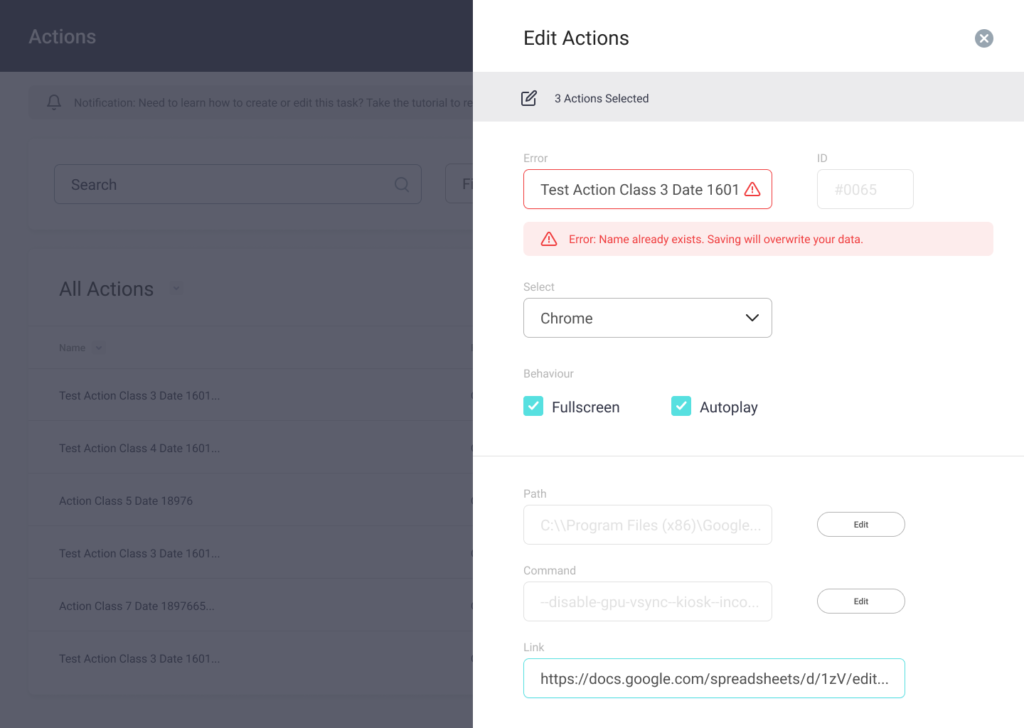The width and height of the screenshot is (1024, 728).
Task: Click the warning triangle inside the name field
Action: point(752,189)
